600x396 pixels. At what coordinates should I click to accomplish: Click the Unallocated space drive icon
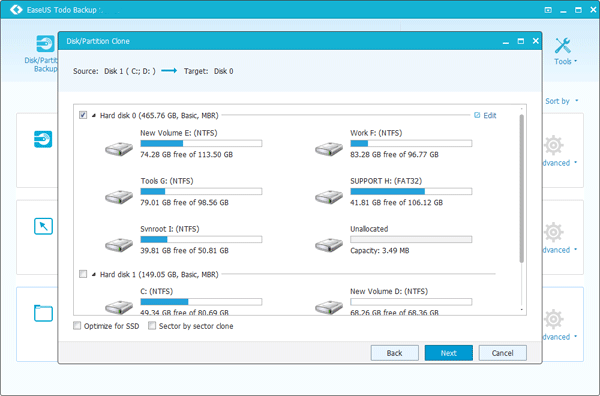[x=329, y=245]
